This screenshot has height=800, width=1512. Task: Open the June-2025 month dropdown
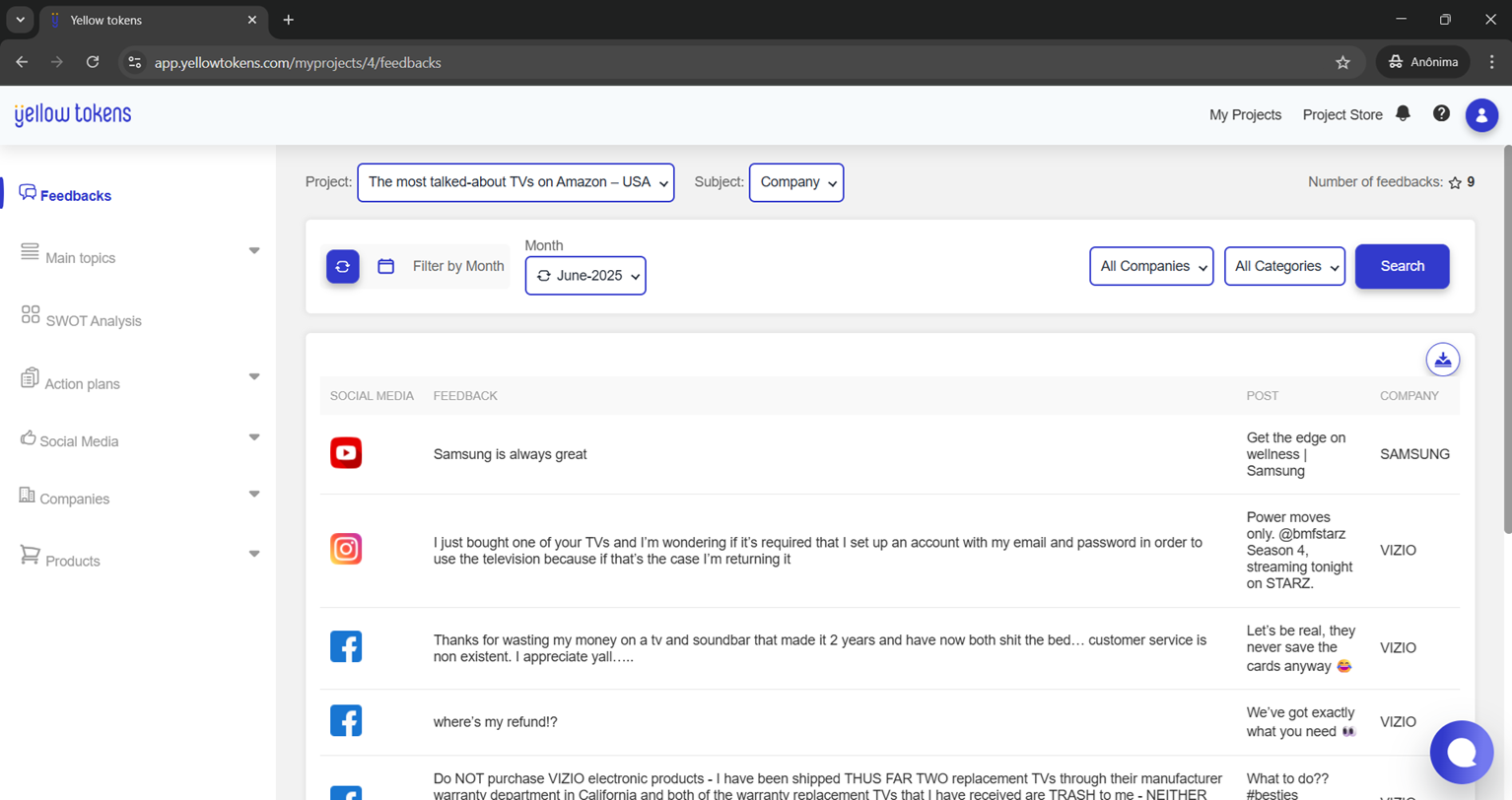pyautogui.click(x=585, y=276)
